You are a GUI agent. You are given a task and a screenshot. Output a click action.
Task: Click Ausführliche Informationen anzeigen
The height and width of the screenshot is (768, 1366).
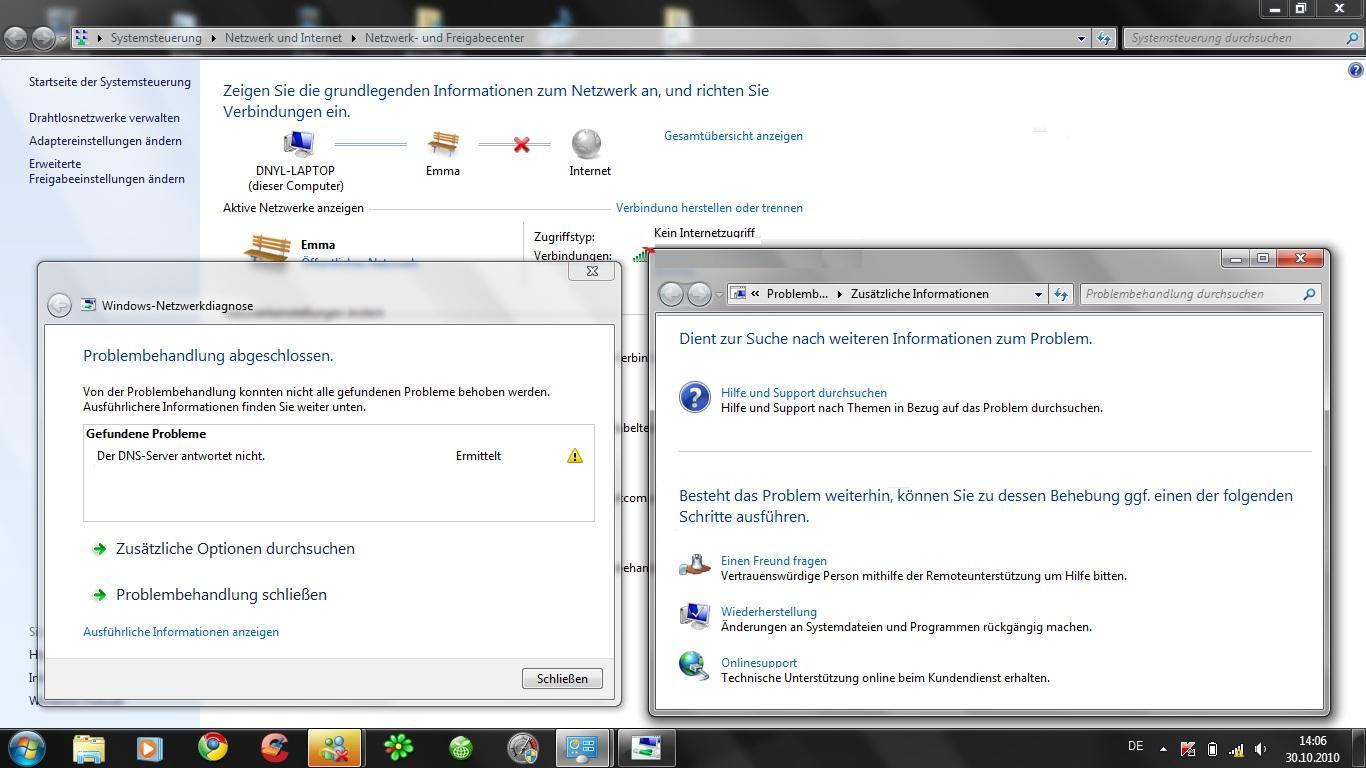[x=181, y=632]
